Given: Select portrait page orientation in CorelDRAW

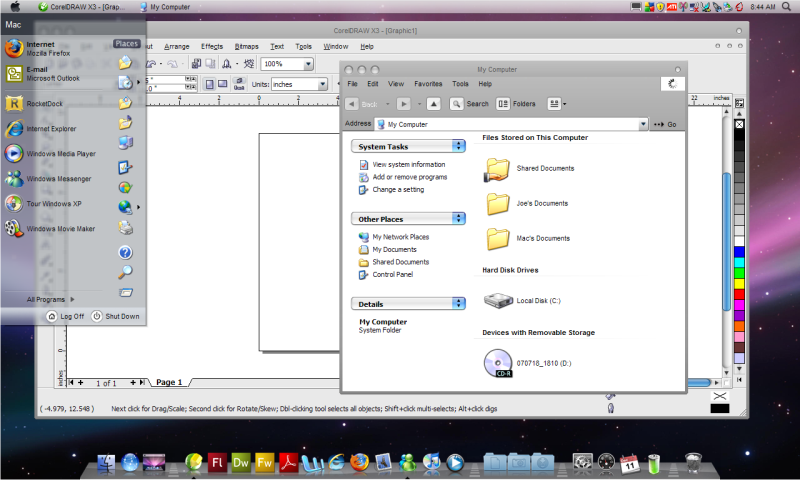Looking at the screenshot, I should point(210,84).
